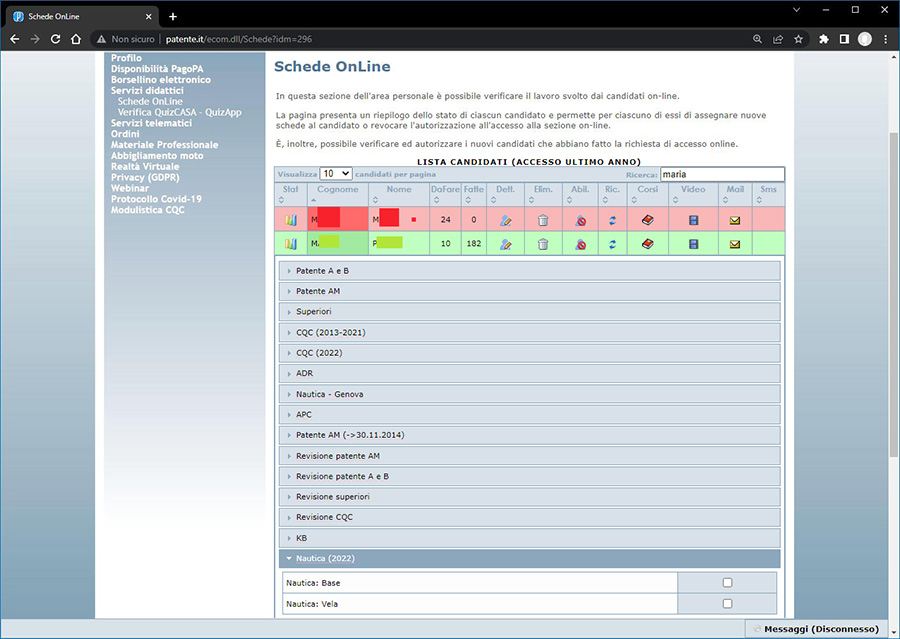
Task: Click the Ricerca search field
Action: point(722,174)
